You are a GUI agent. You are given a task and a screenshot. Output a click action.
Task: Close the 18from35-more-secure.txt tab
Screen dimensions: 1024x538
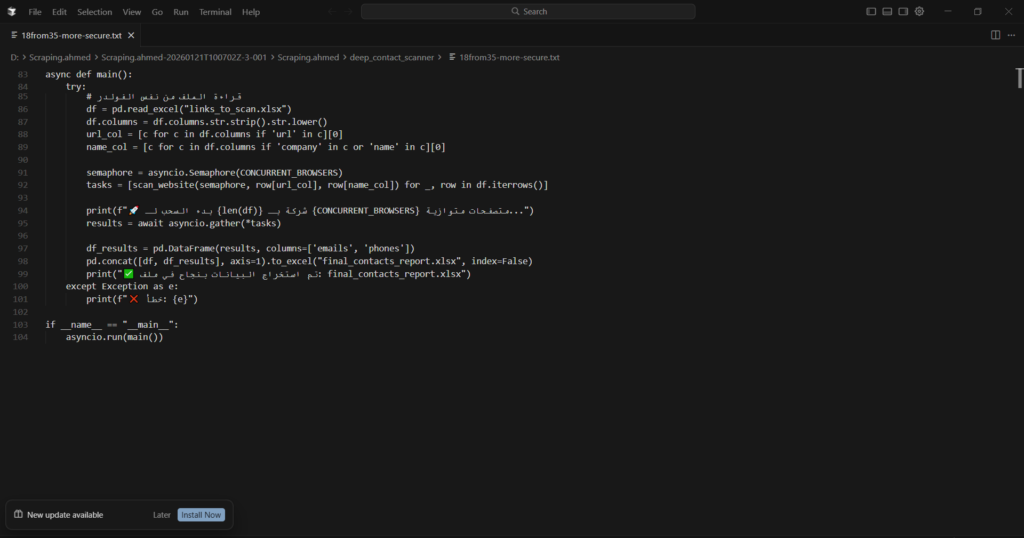click(131, 35)
